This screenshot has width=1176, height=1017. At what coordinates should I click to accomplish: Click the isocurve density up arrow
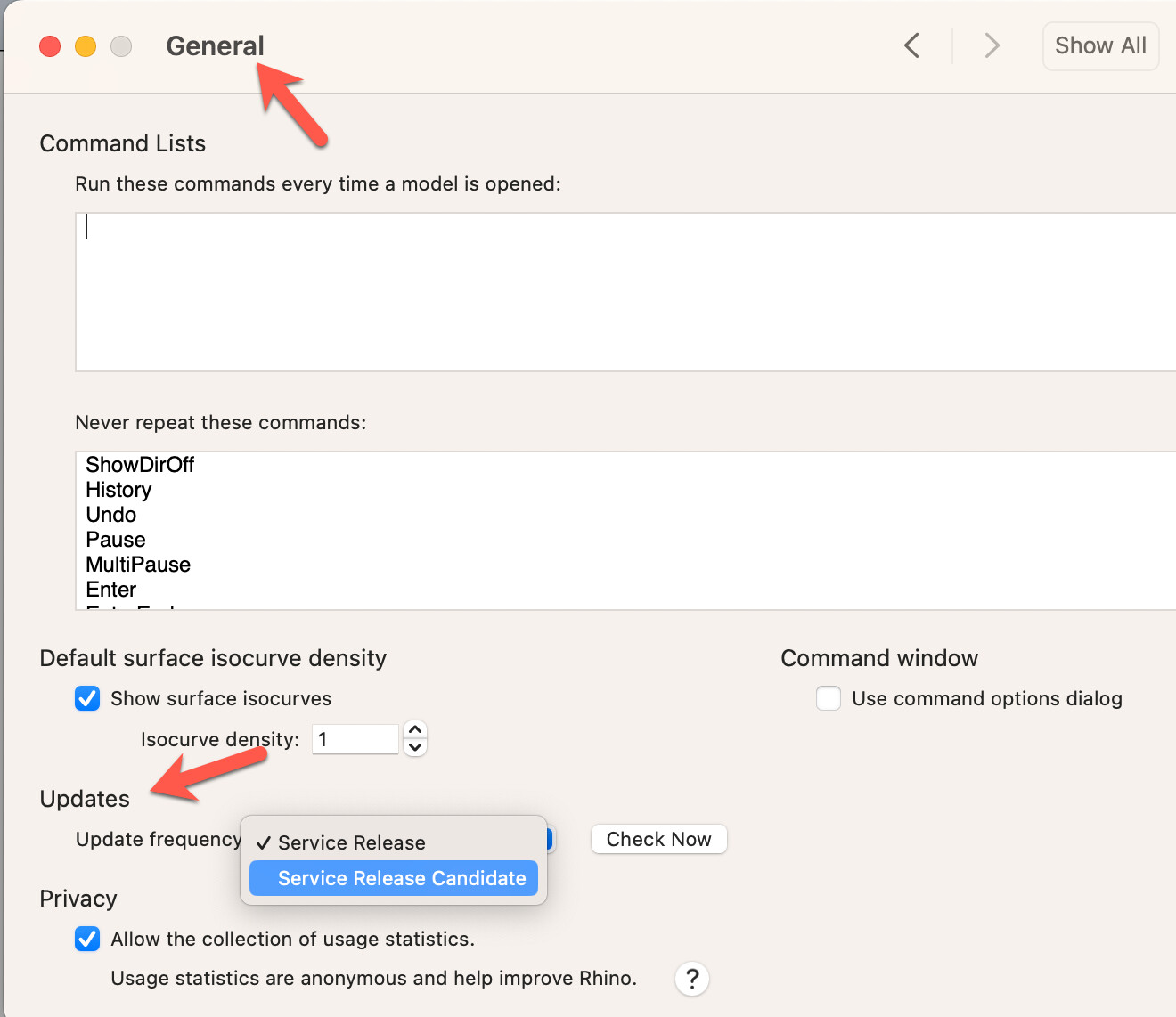(x=414, y=730)
